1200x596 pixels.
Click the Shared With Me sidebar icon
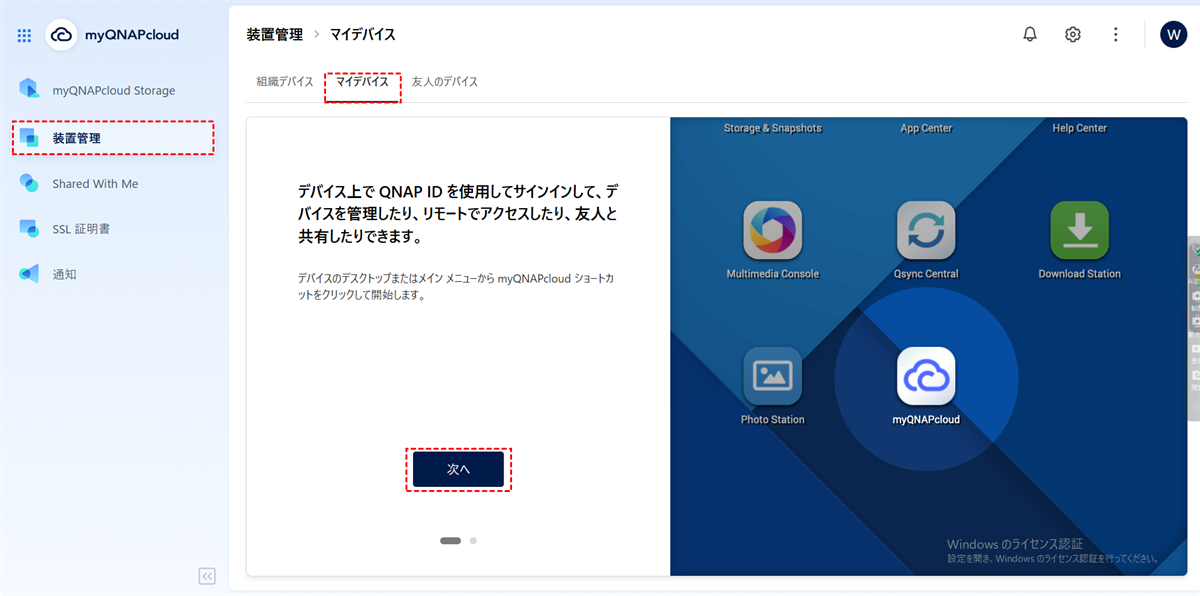(29, 183)
